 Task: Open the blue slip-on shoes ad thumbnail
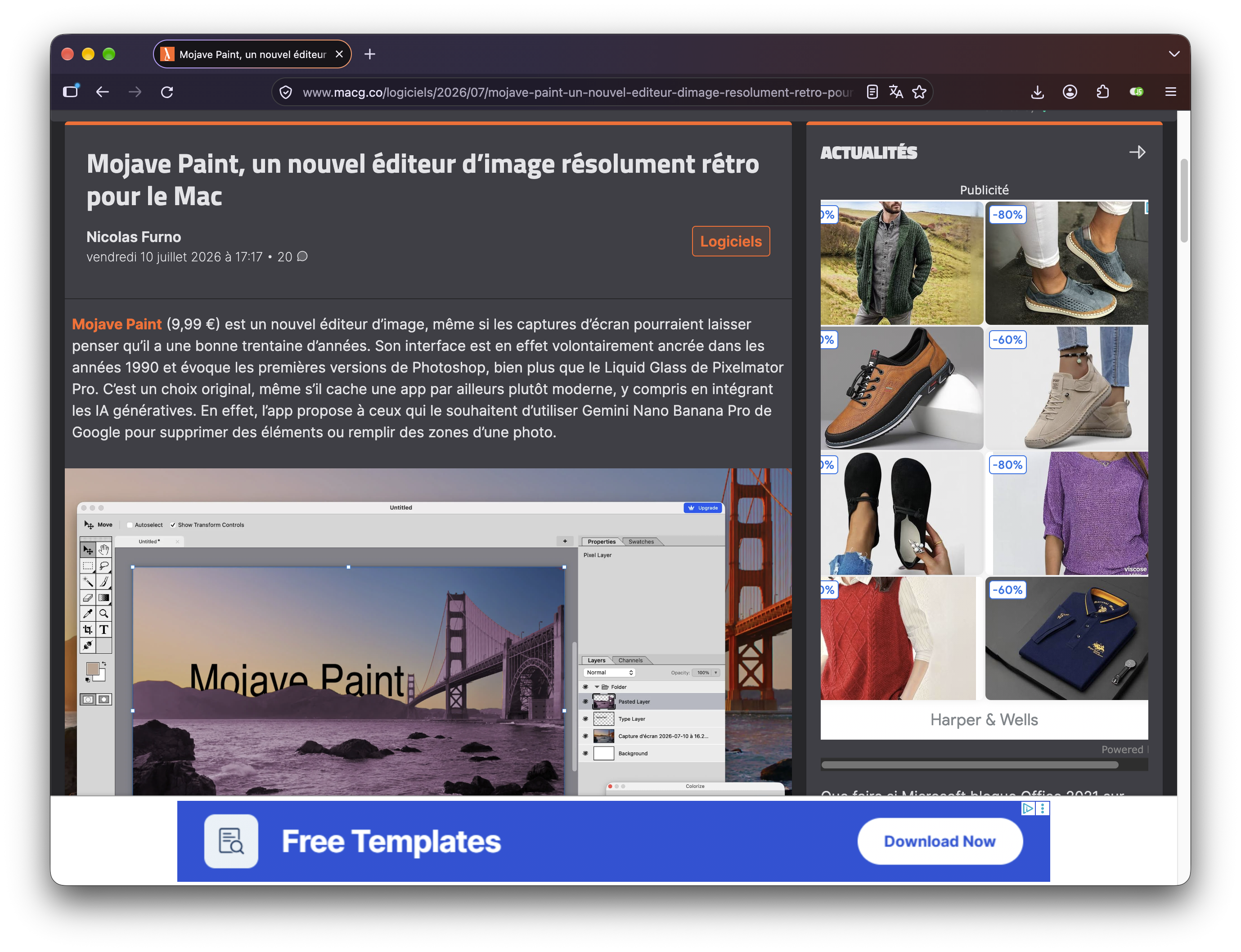[1066, 263]
